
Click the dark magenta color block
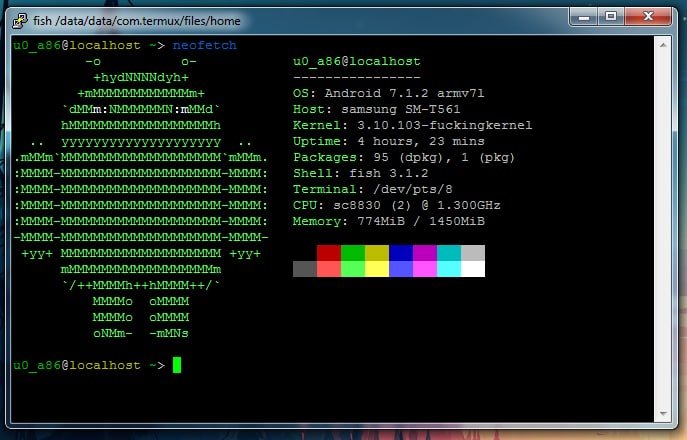pyautogui.click(x=425, y=253)
